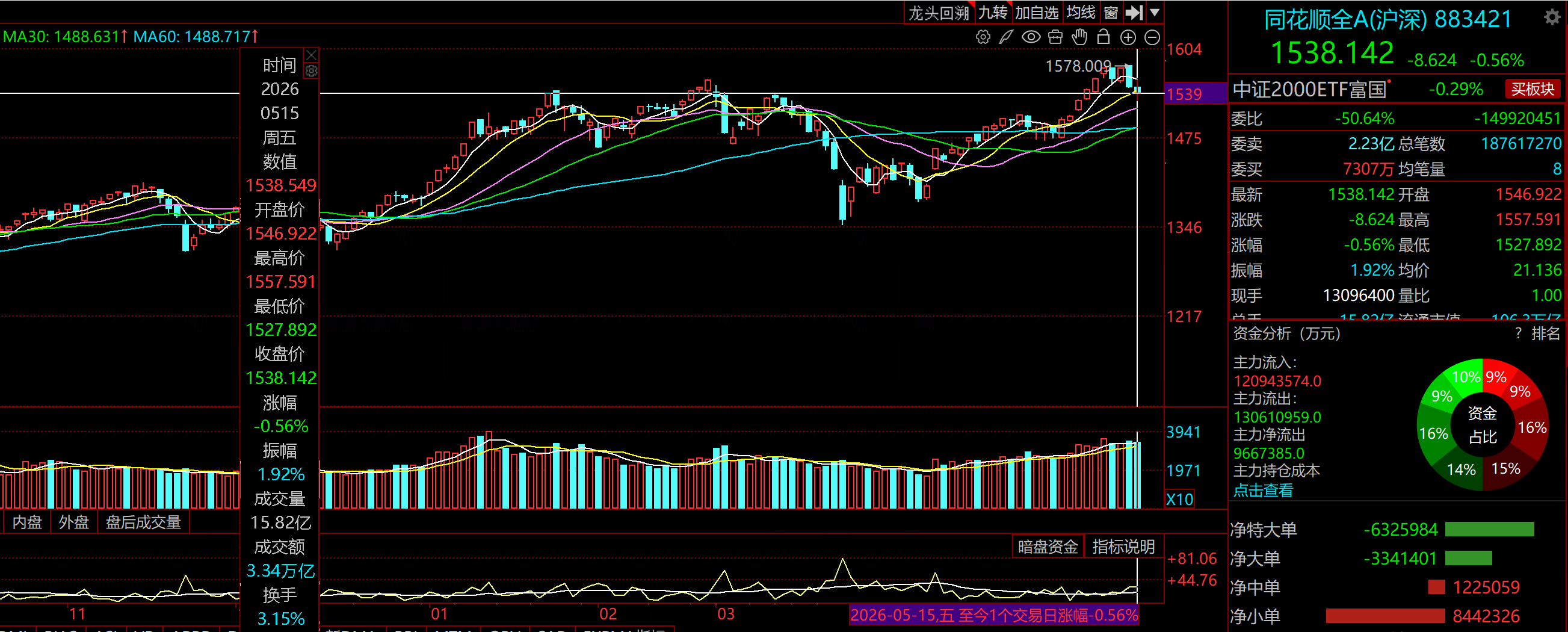Click the 3941 volume axis label
The height and width of the screenshot is (632, 1568).
click(1184, 432)
